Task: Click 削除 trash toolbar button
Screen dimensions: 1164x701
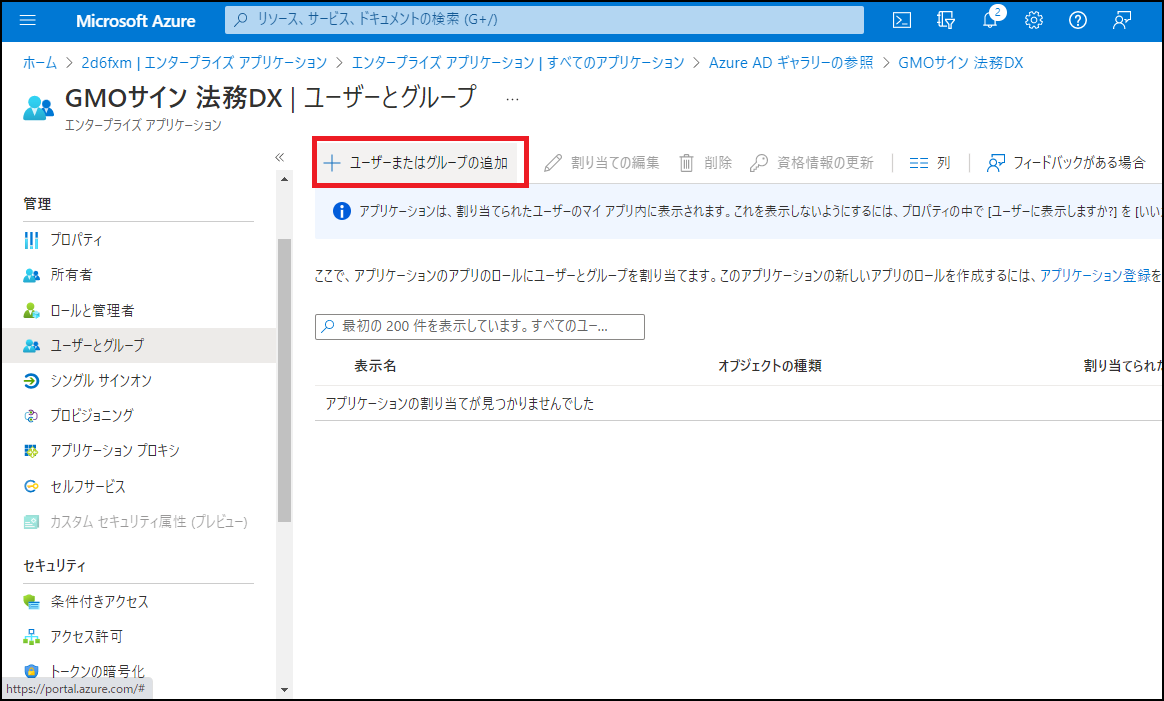Action: [705, 163]
